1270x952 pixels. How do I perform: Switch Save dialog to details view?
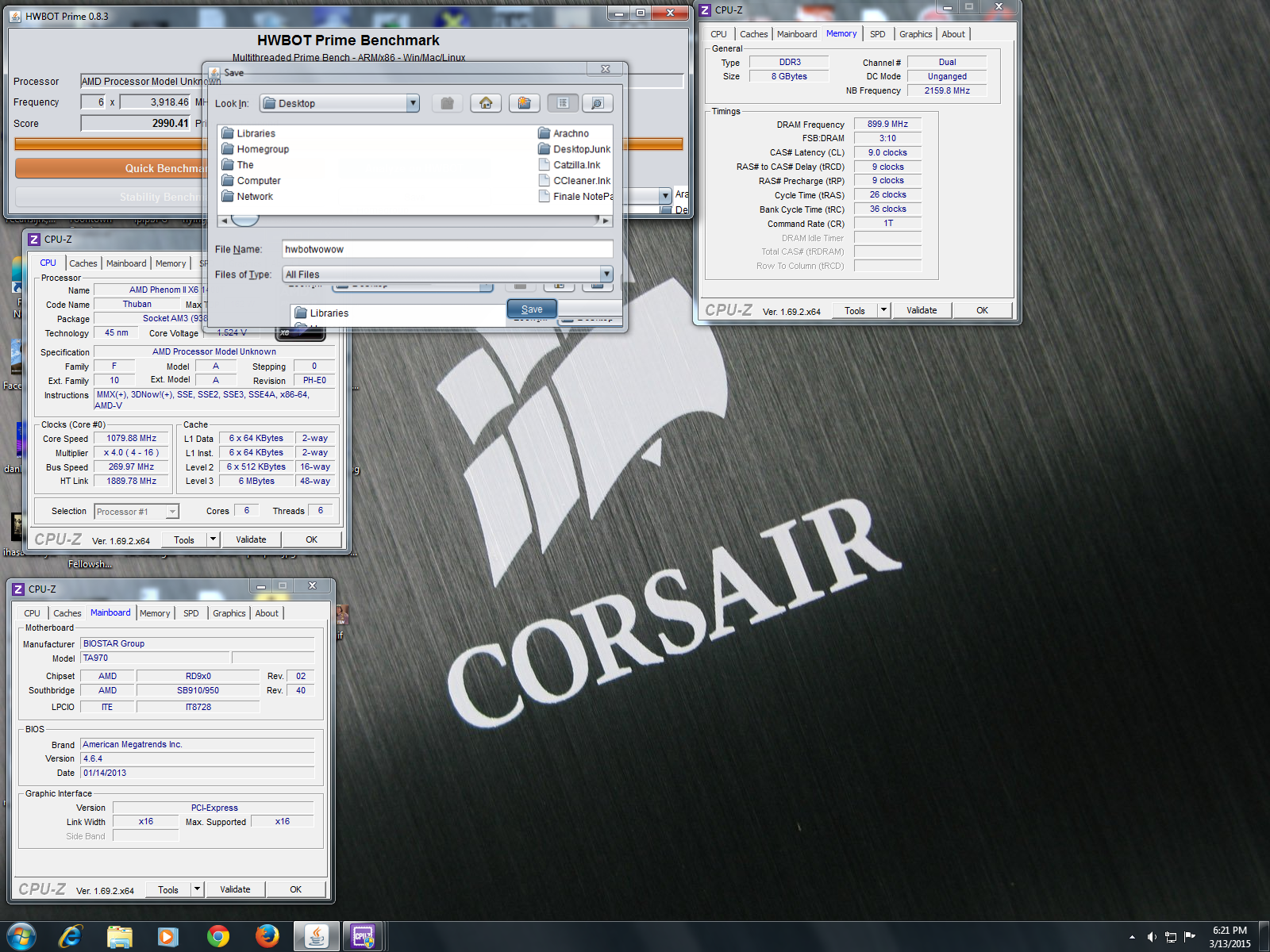tap(598, 103)
